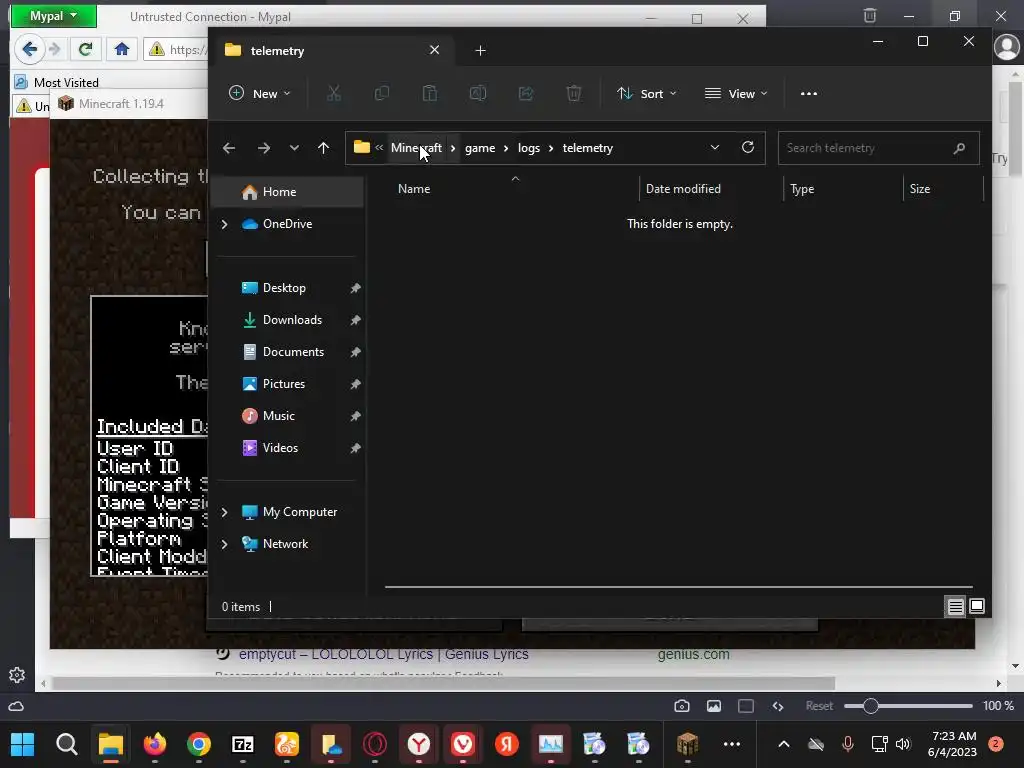Refresh the telemetry folder
1024x768 pixels.
(x=748, y=148)
